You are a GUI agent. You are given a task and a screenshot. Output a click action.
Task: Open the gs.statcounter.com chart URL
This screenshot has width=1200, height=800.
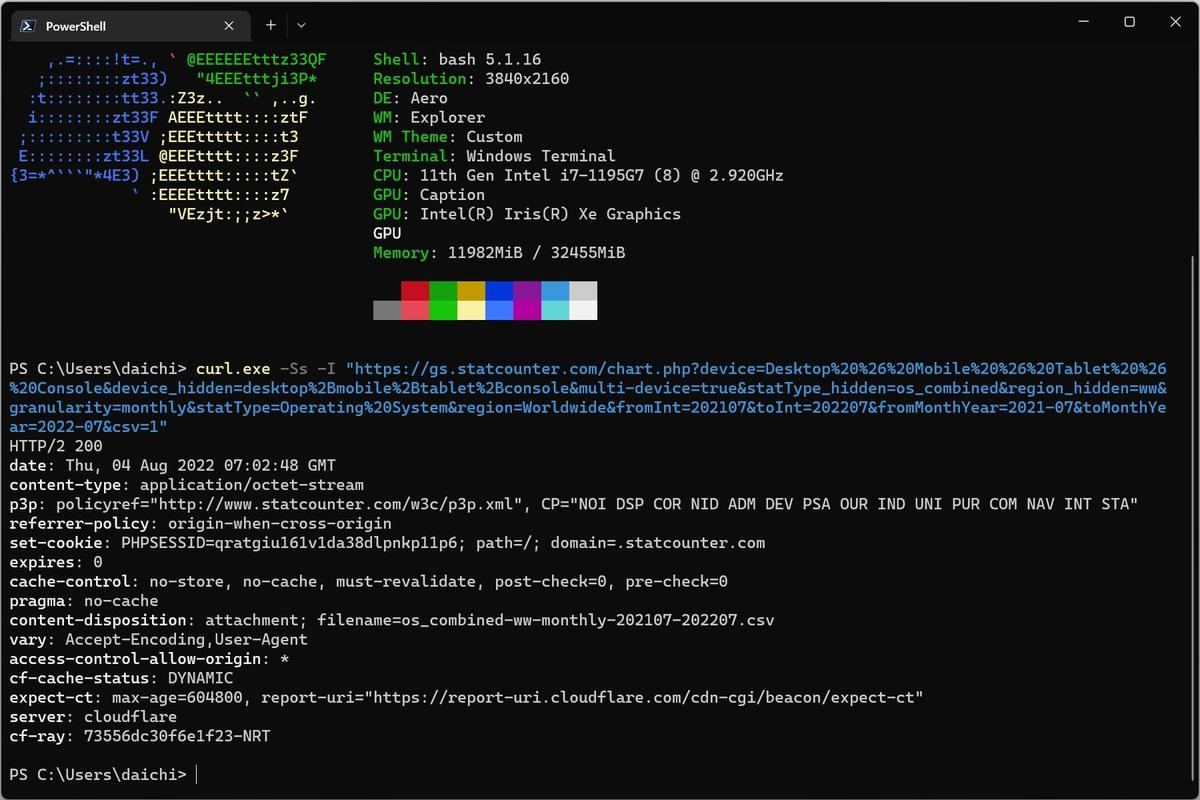tap(588, 398)
